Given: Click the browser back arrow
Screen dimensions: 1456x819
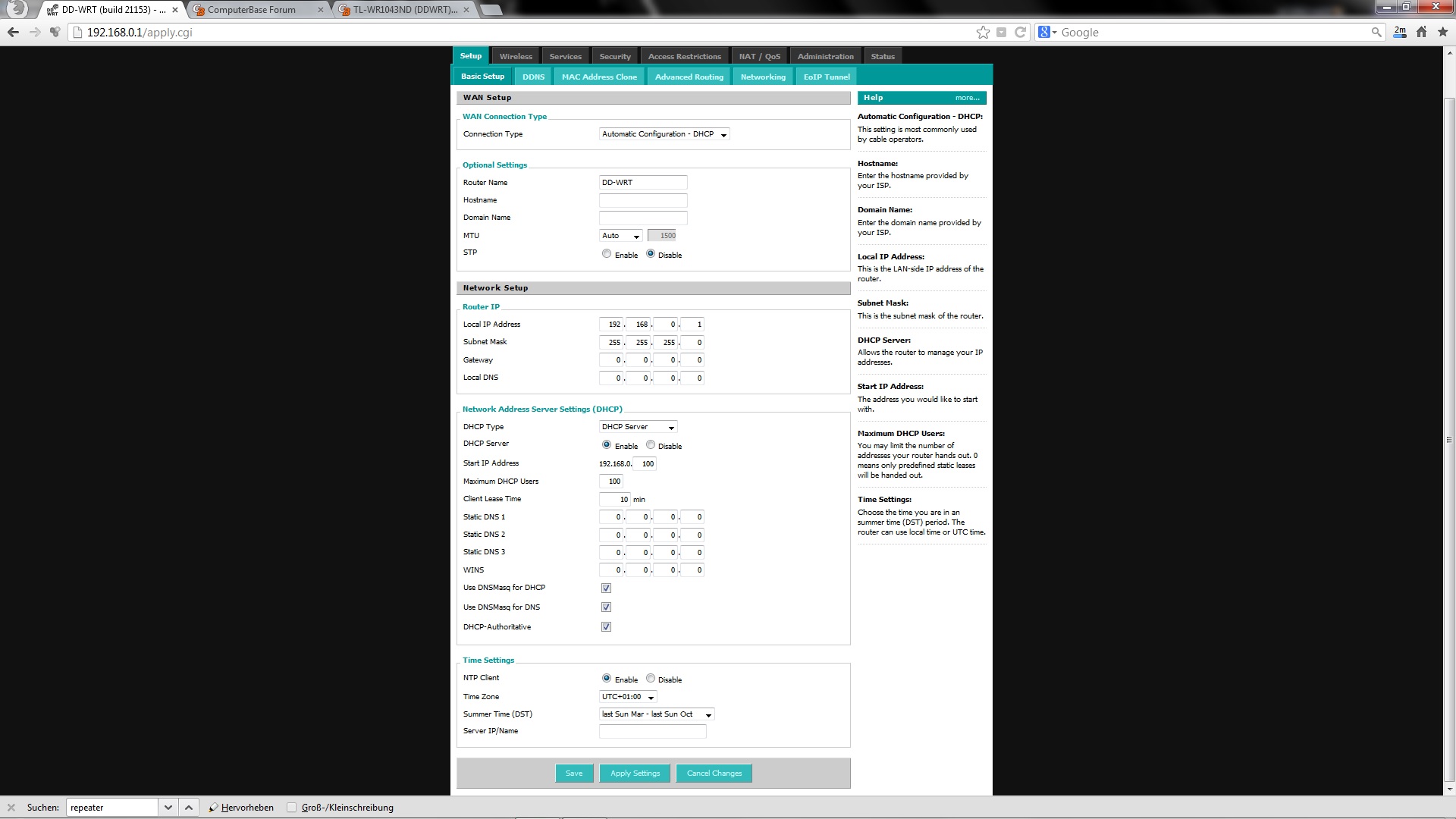Looking at the screenshot, I should tap(13, 32).
